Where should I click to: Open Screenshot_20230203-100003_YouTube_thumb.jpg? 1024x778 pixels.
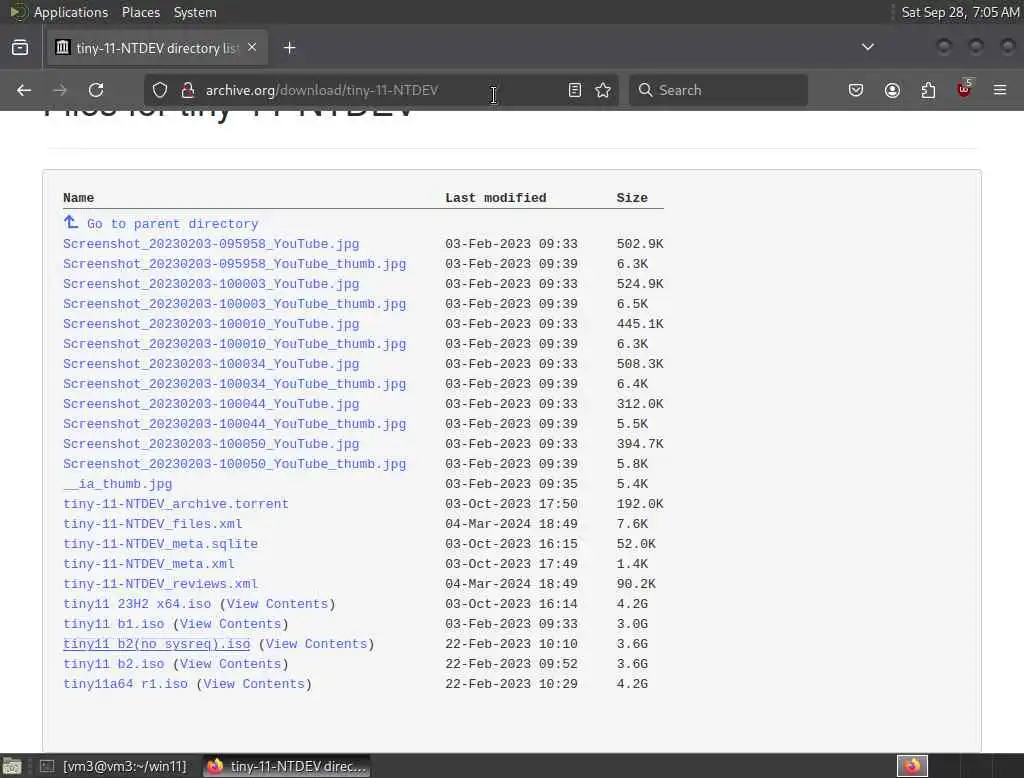[x=234, y=304]
